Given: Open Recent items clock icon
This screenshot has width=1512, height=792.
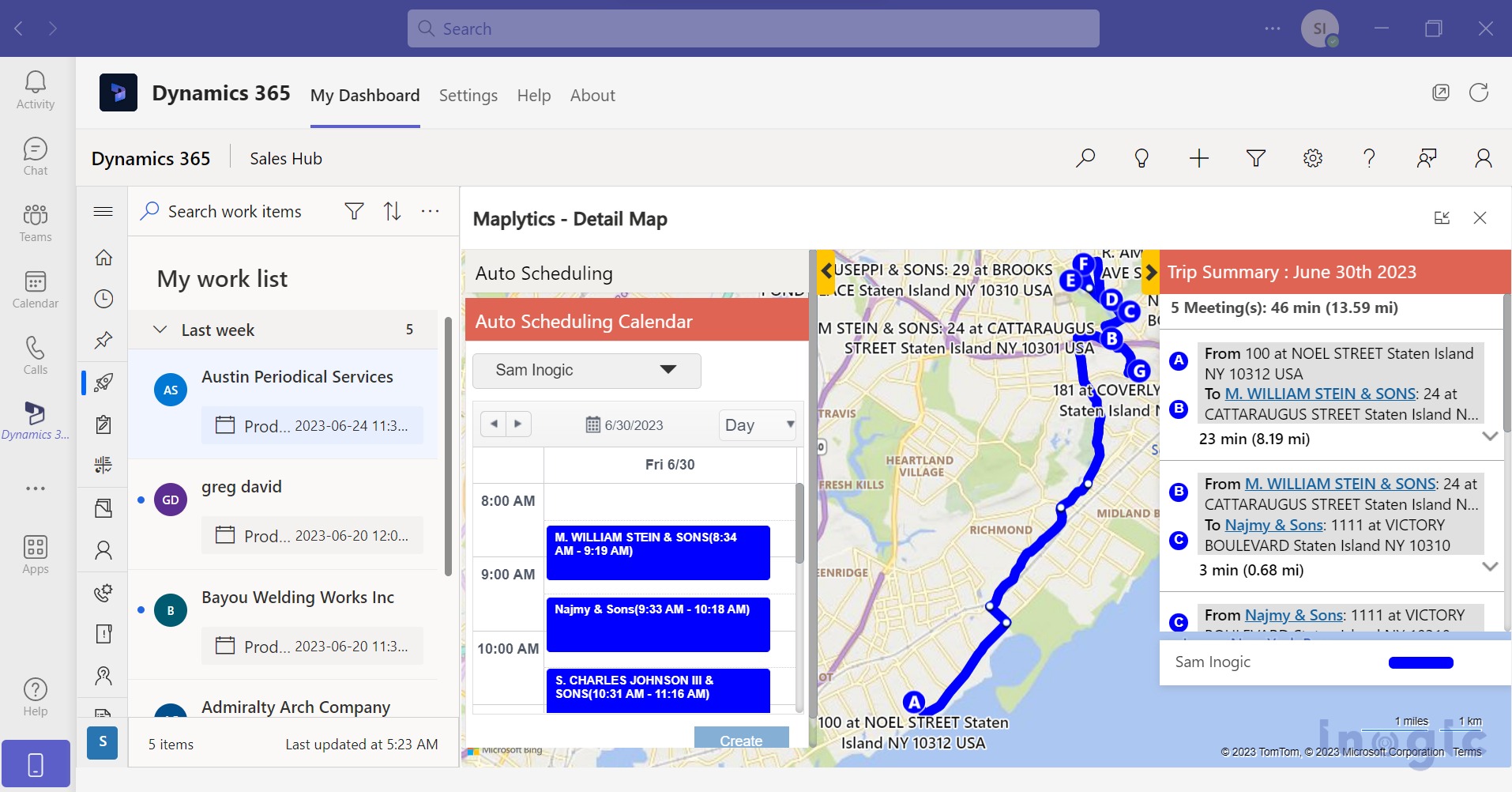Looking at the screenshot, I should pyautogui.click(x=103, y=299).
